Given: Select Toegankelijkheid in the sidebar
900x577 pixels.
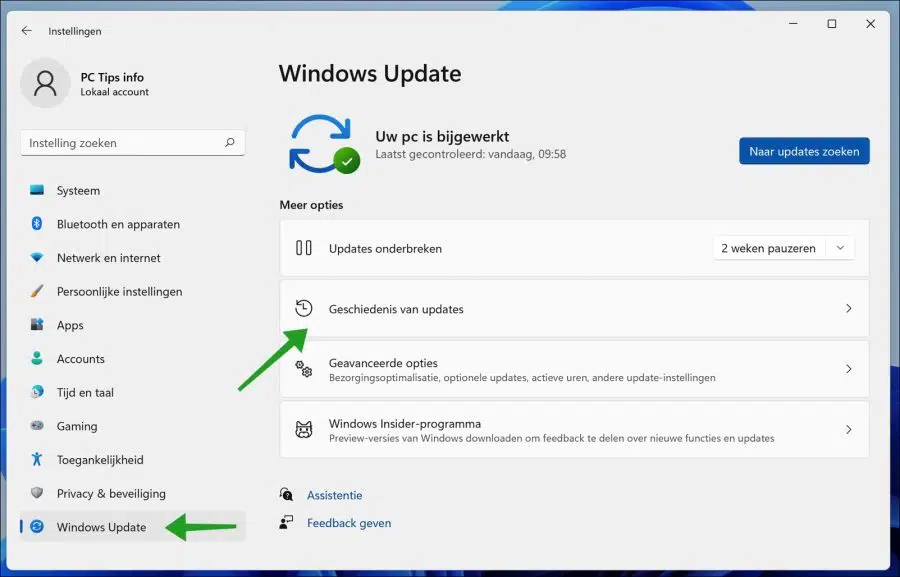Looking at the screenshot, I should [133, 460].
